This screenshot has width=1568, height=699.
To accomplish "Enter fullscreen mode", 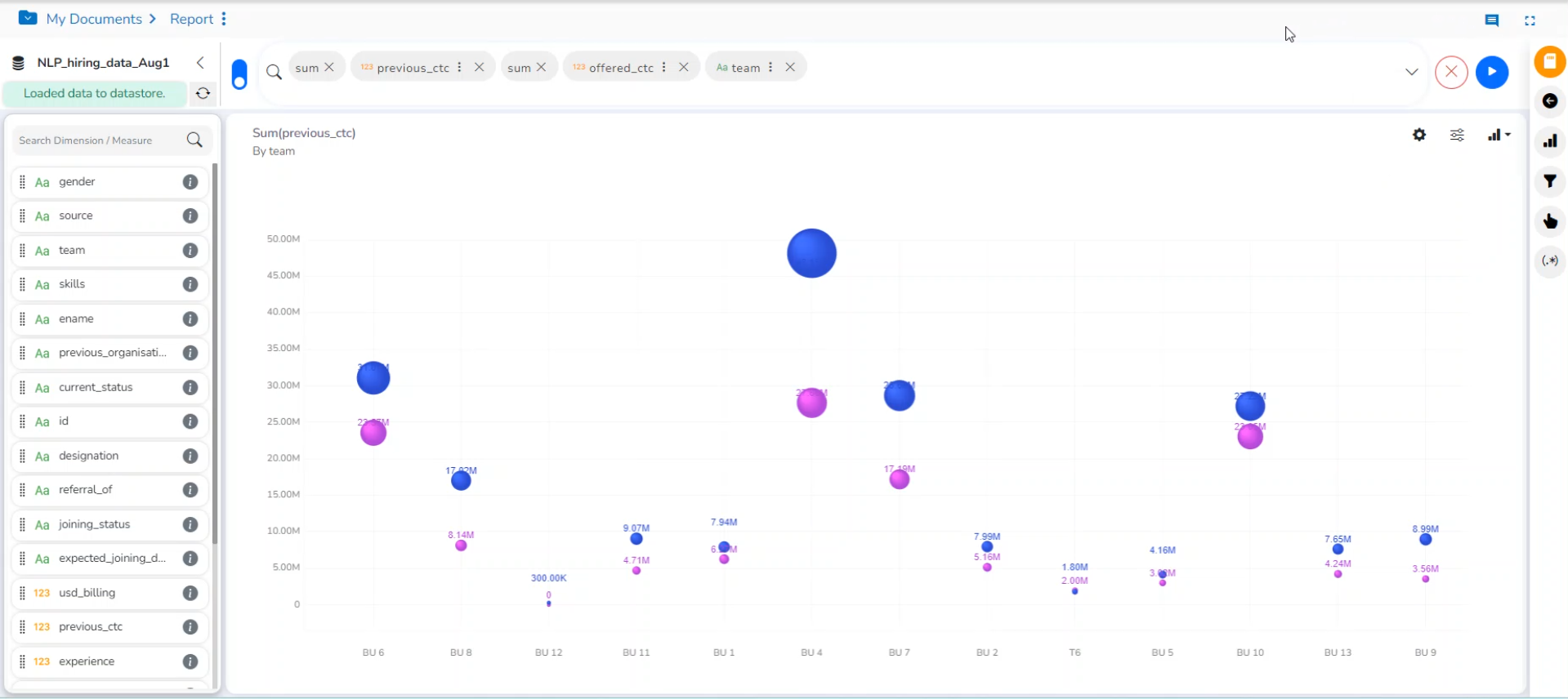I will coord(1530,20).
